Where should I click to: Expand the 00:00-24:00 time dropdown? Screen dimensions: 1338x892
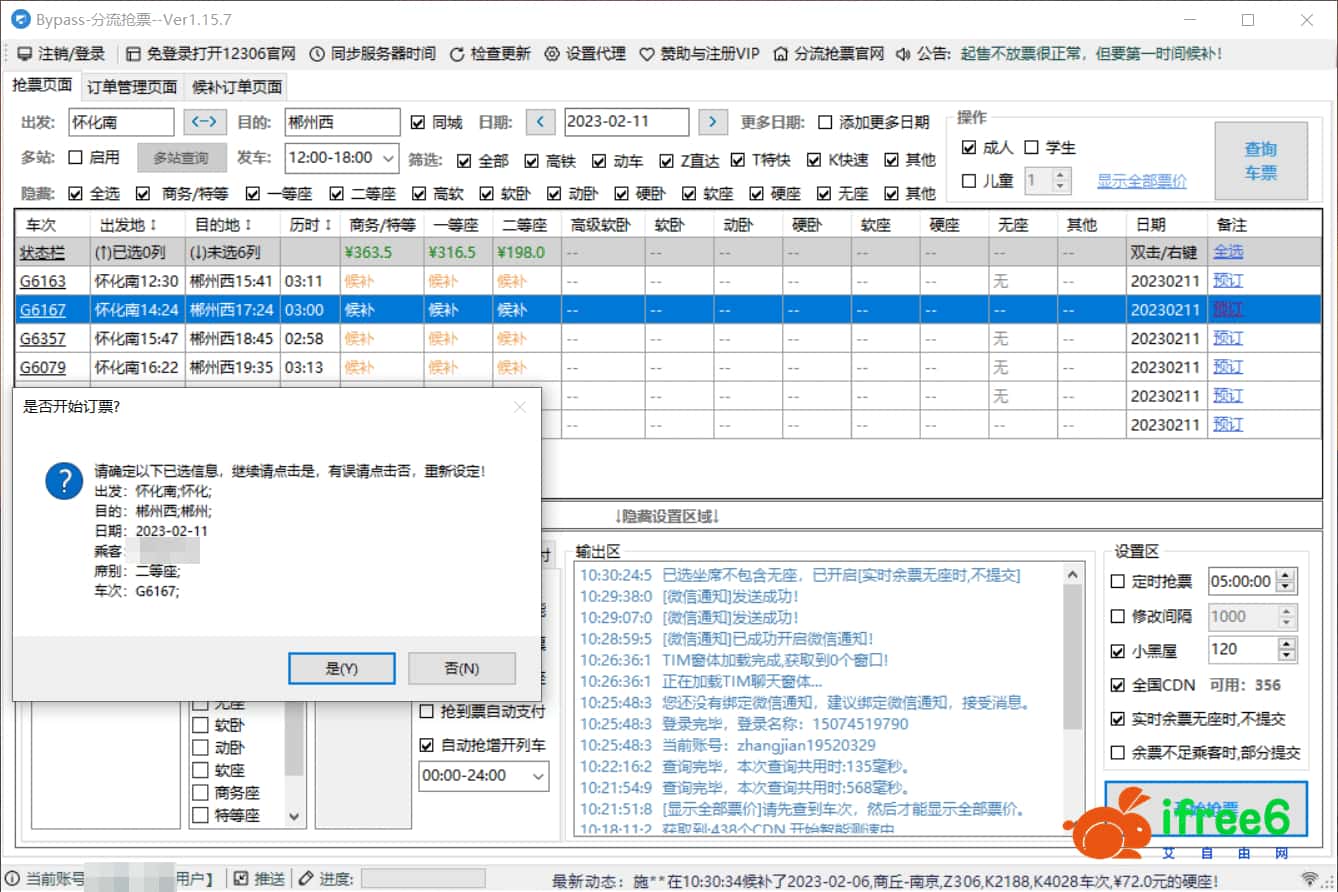tap(538, 776)
